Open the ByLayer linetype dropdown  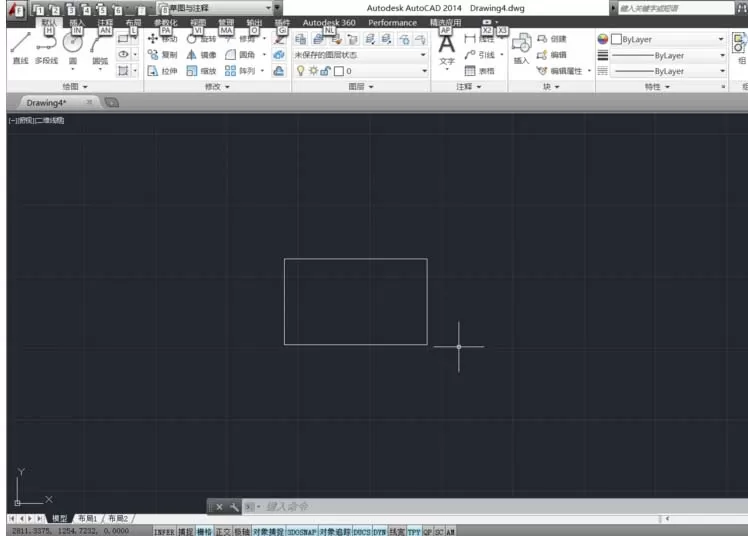point(668,71)
